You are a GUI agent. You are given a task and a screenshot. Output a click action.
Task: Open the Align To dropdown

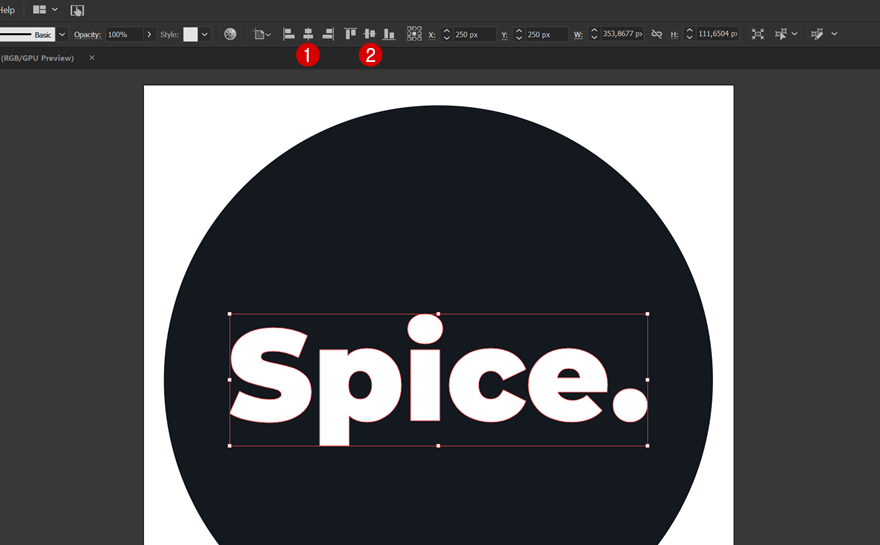[x=262, y=34]
